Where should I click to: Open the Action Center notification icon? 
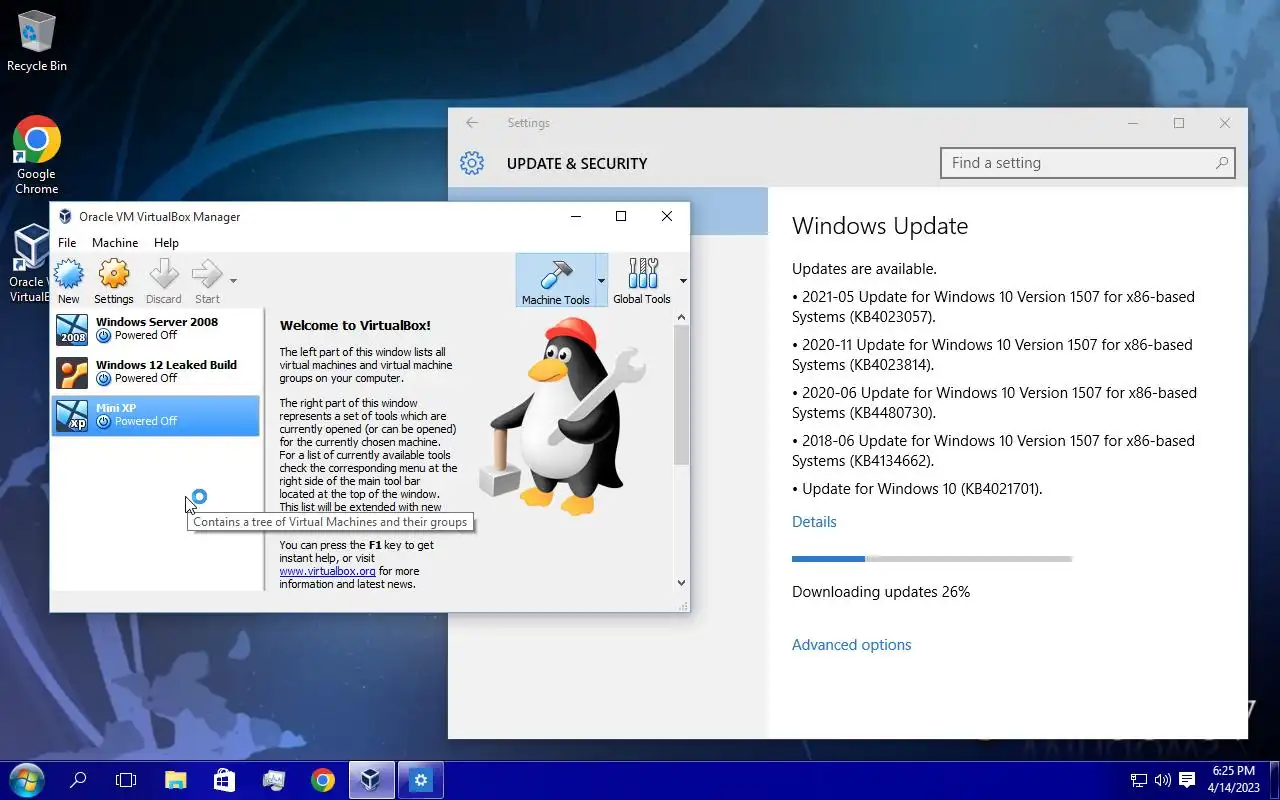1187,780
